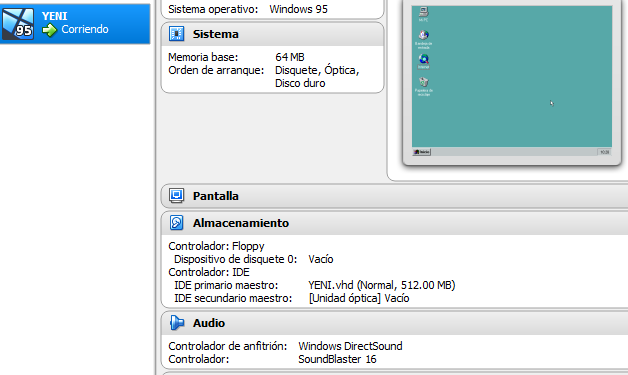Click 'Controlador de anfitrión:' label
The image size is (628, 375).
point(227,346)
